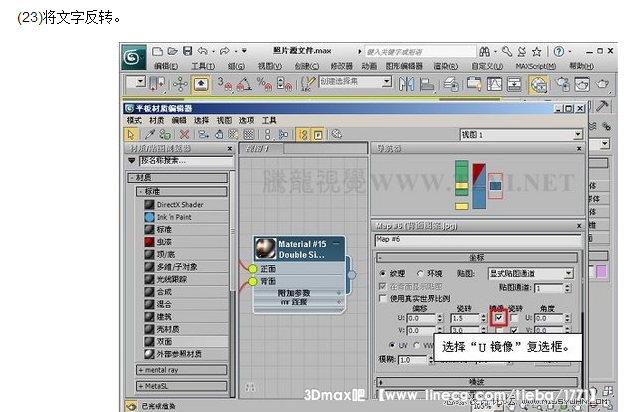Click the Align tool icon
Image resolution: width=625 pixels, height=412 pixels.
pos(426,84)
